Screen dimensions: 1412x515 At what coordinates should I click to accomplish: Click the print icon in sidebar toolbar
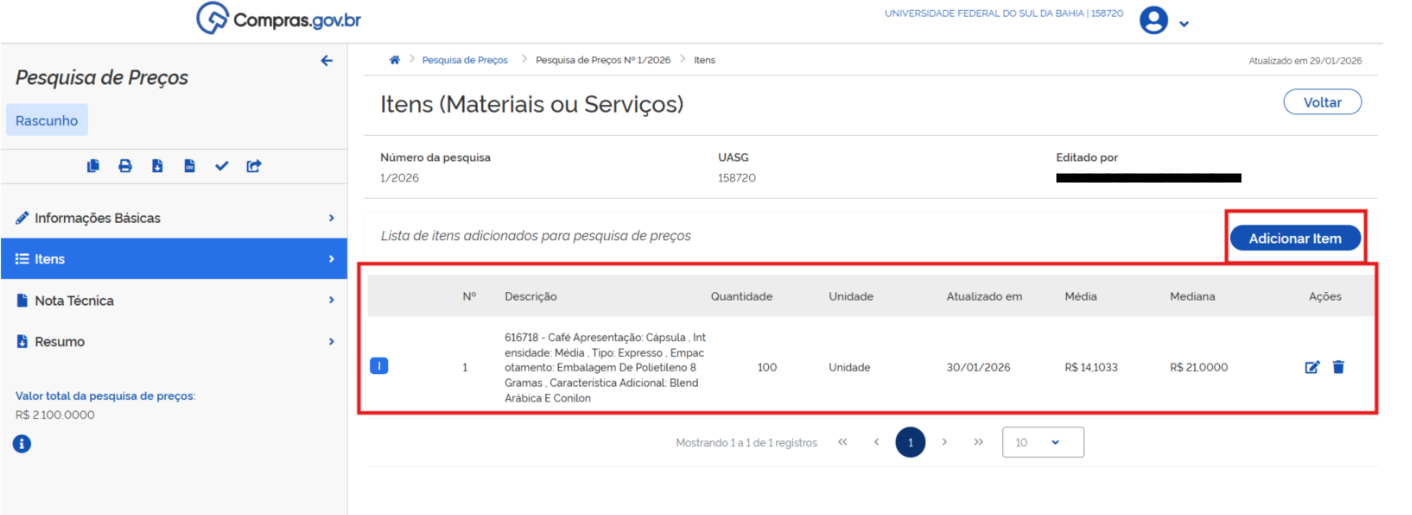click(125, 166)
